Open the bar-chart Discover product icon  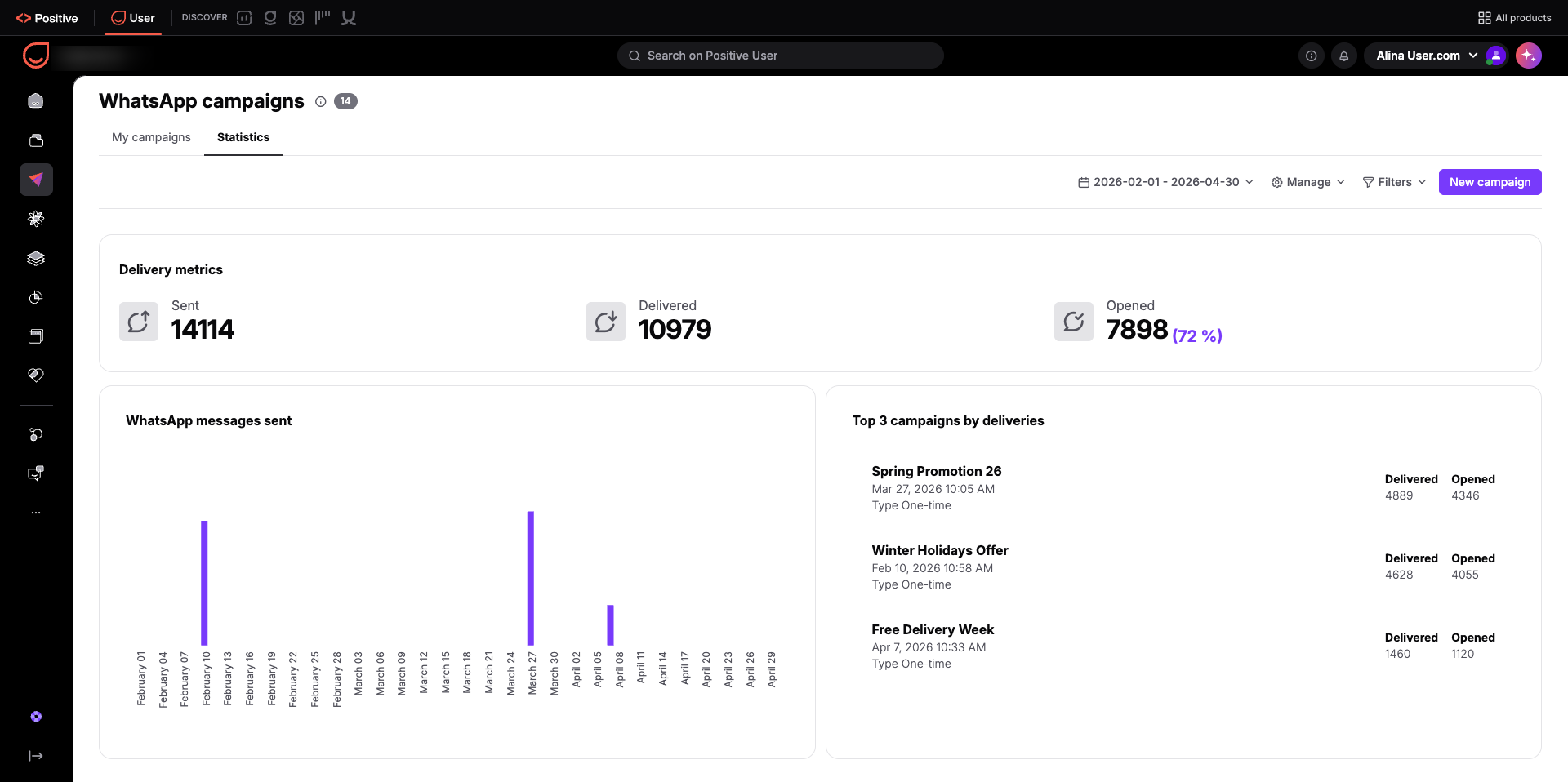[x=244, y=18]
